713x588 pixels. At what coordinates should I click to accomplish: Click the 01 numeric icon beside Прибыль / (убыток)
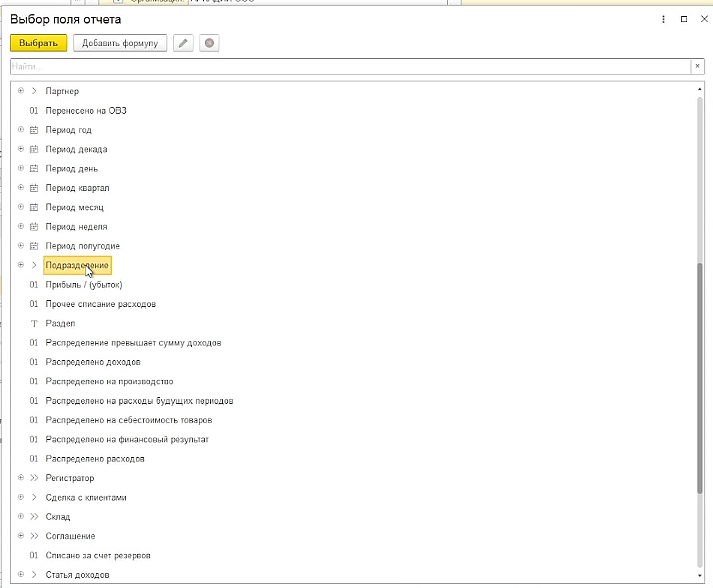[34, 285]
